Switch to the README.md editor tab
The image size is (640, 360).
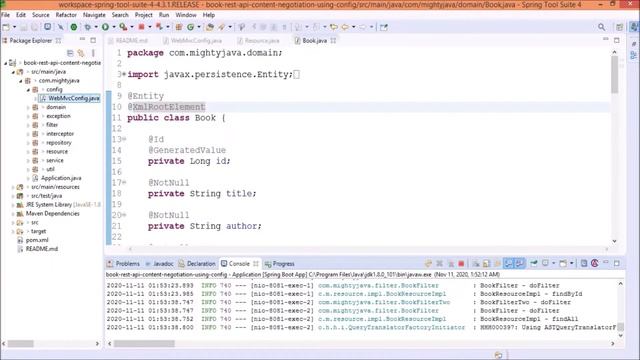click(x=128, y=40)
